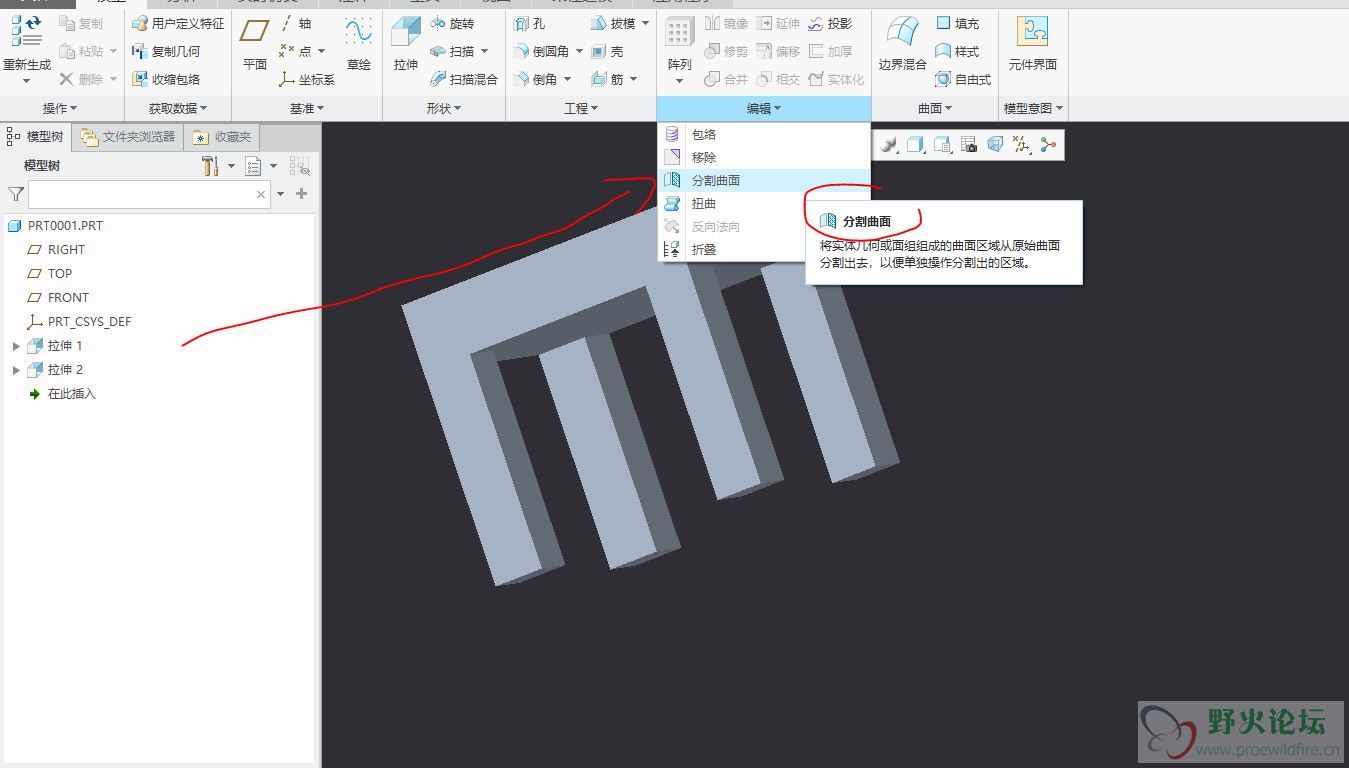Image resolution: width=1349 pixels, height=768 pixels.
Task: Click the plus button beside search field
Action: click(302, 194)
